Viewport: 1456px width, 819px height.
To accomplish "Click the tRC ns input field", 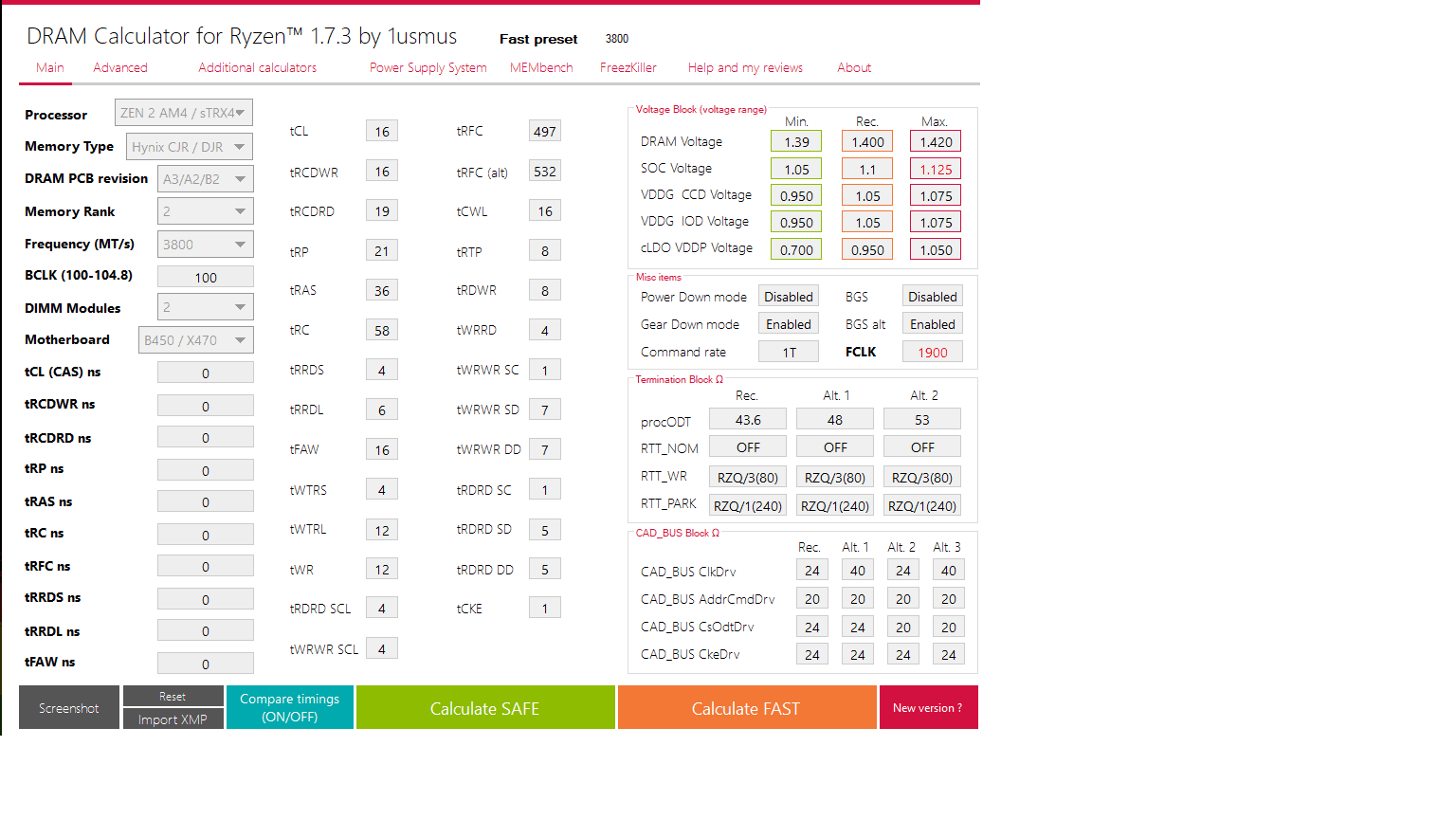I will click(206, 535).
